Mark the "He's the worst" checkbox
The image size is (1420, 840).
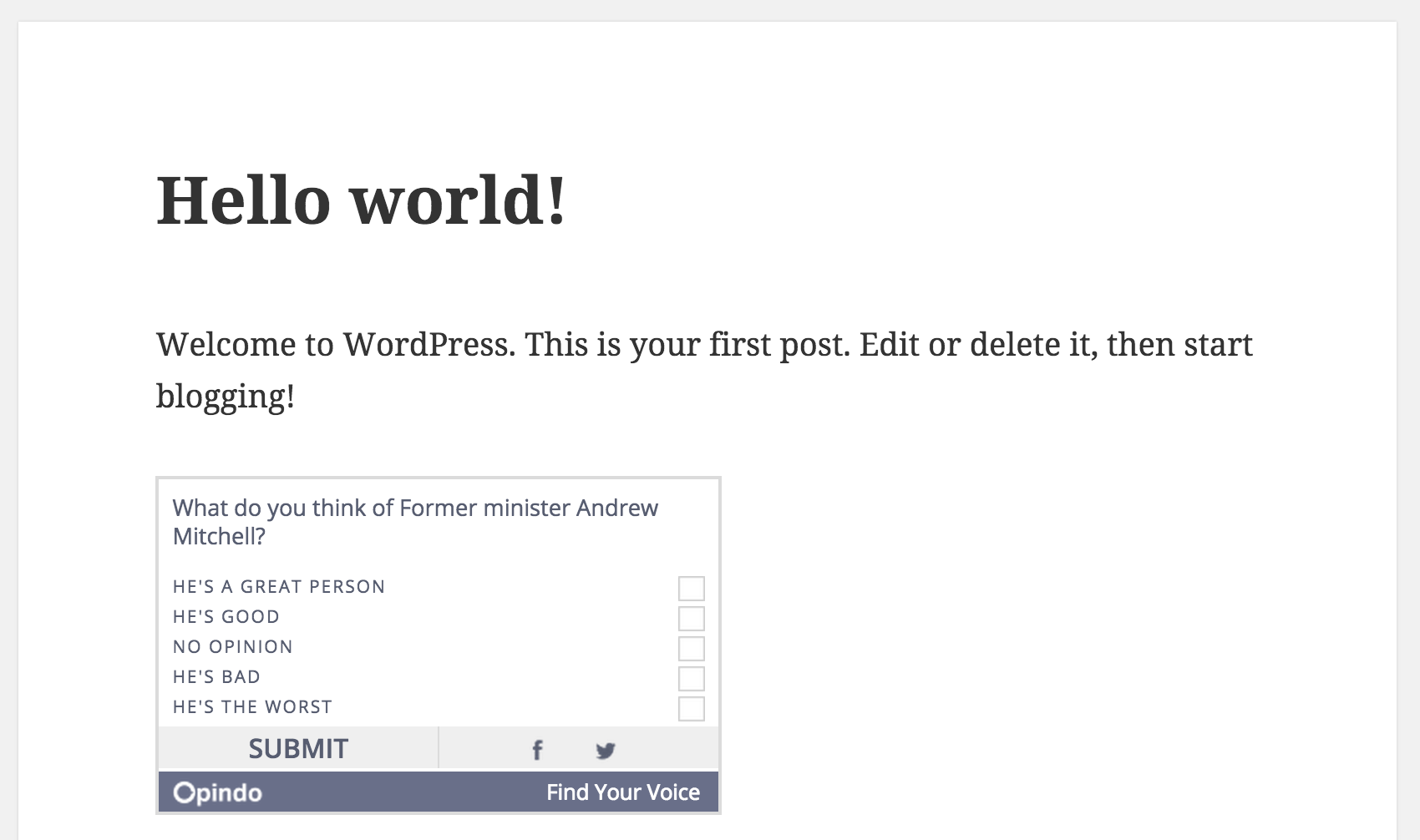pyautogui.click(x=692, y=708)
